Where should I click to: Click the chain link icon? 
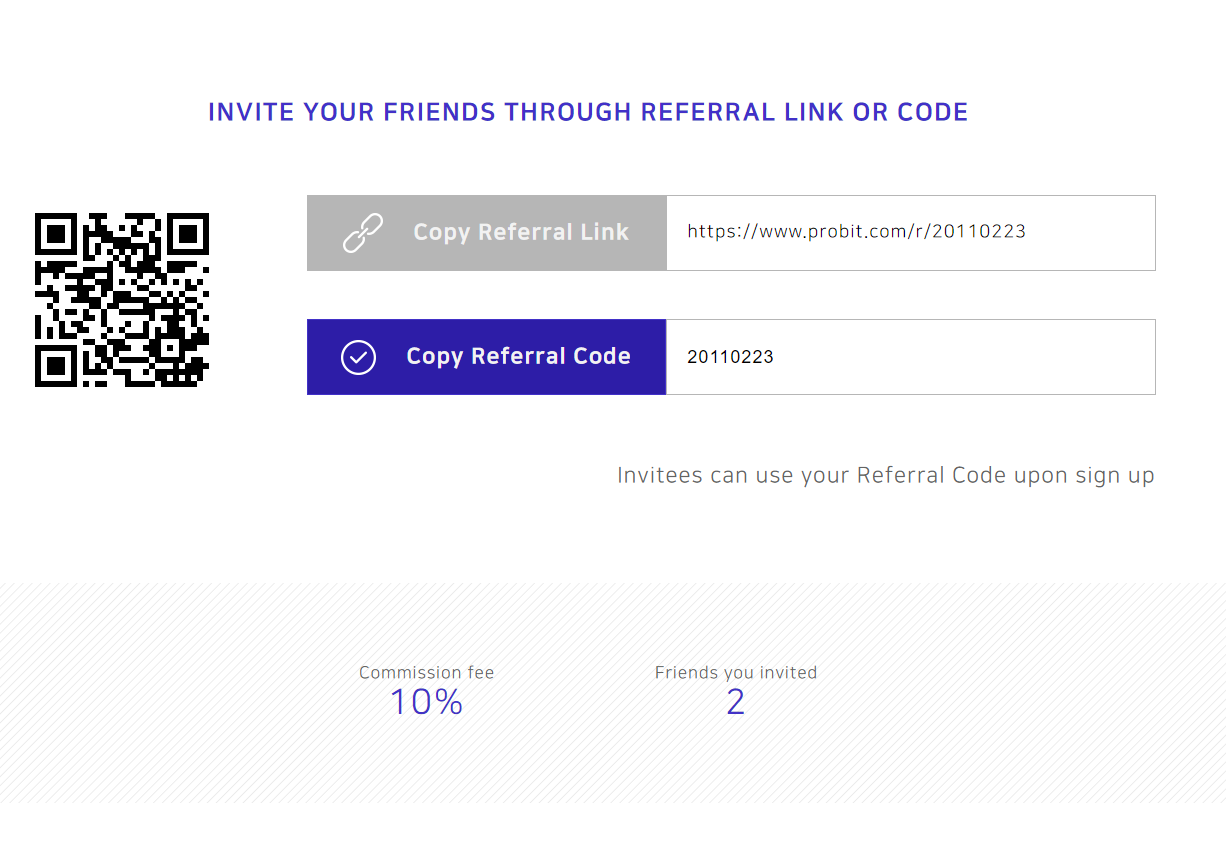click(363, 233)
